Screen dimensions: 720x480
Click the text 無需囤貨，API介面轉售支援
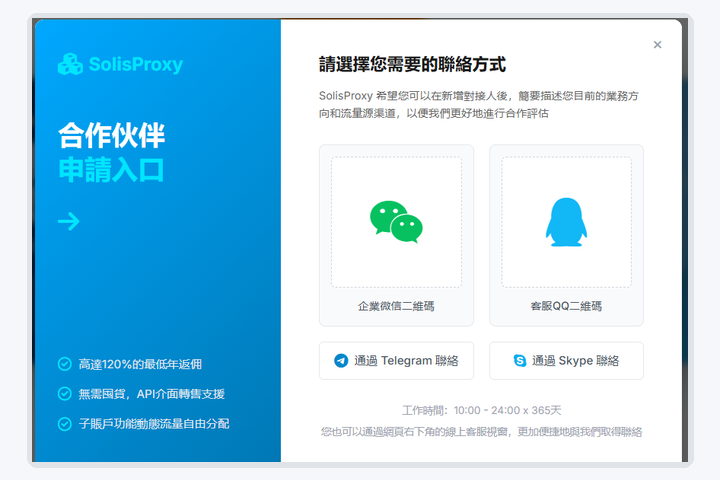tap(152, 394)
